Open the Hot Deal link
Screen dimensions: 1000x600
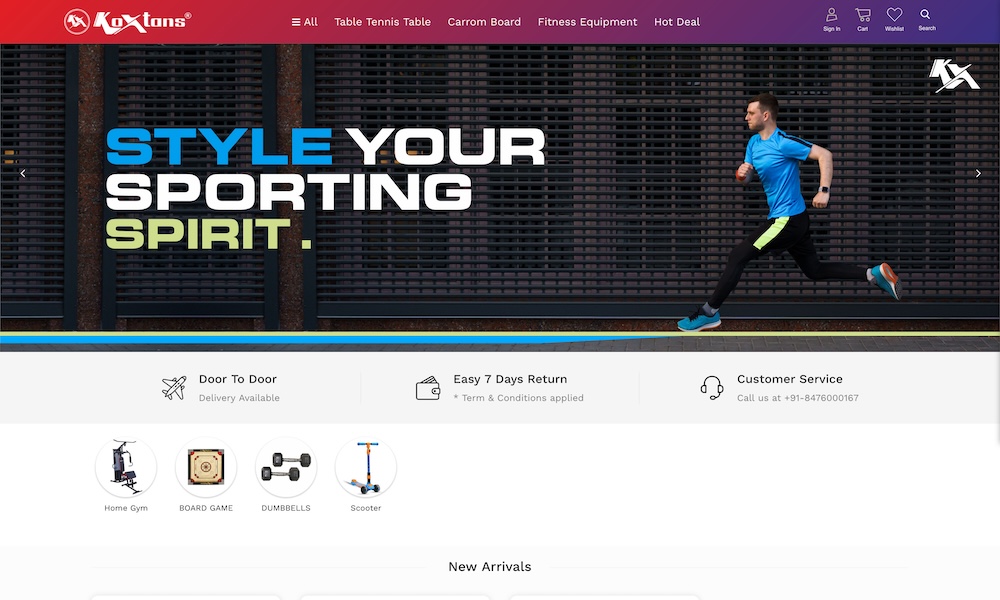[677, 22]
